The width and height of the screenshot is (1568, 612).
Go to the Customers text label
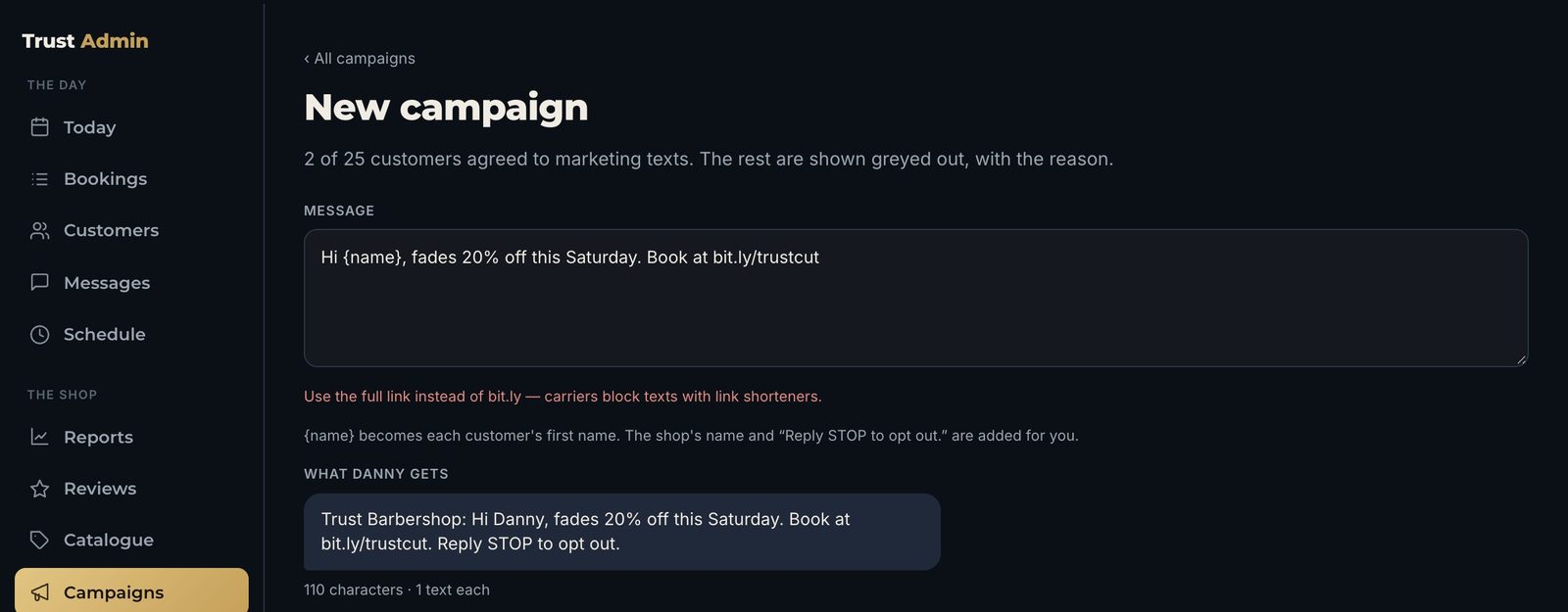(111, 230)
